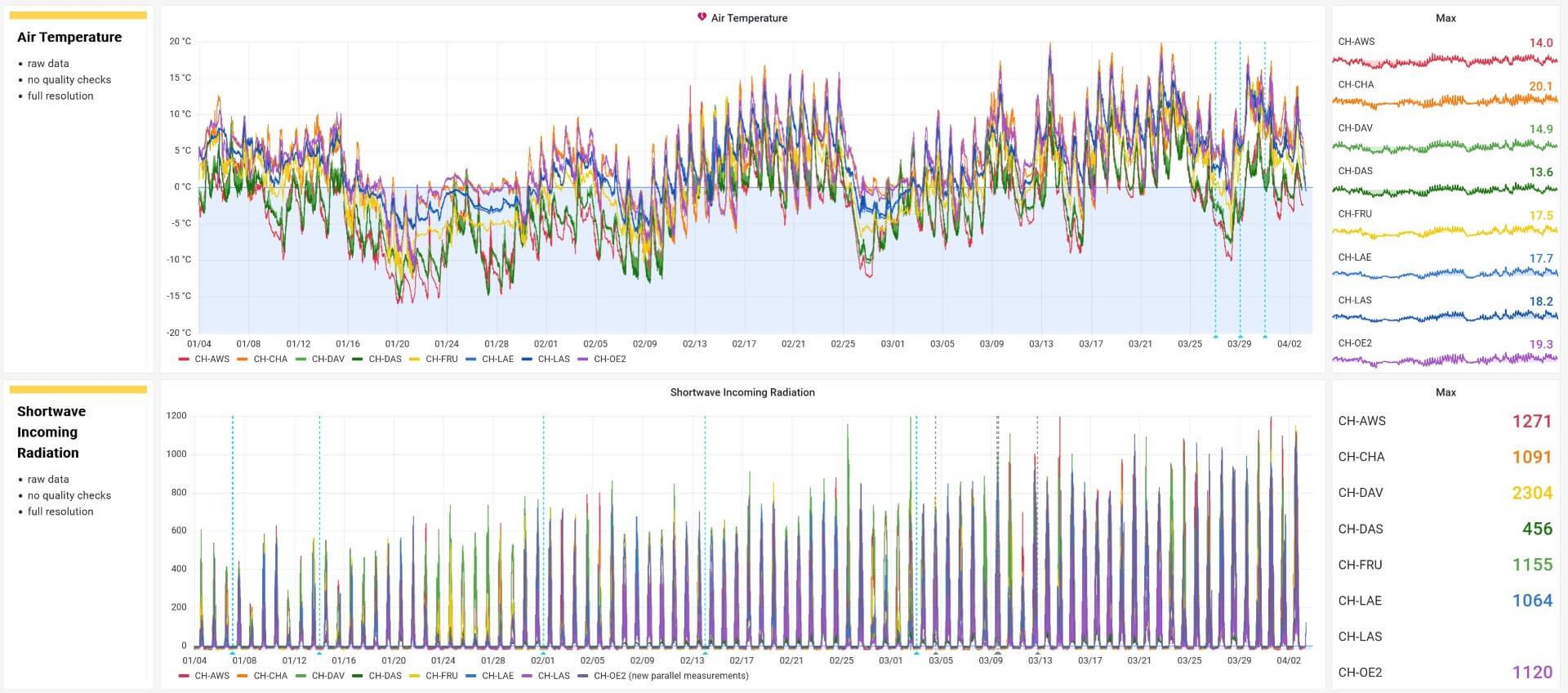
Task: Click the CH-DAV radiation max 2304
Action: (1531, 493)
